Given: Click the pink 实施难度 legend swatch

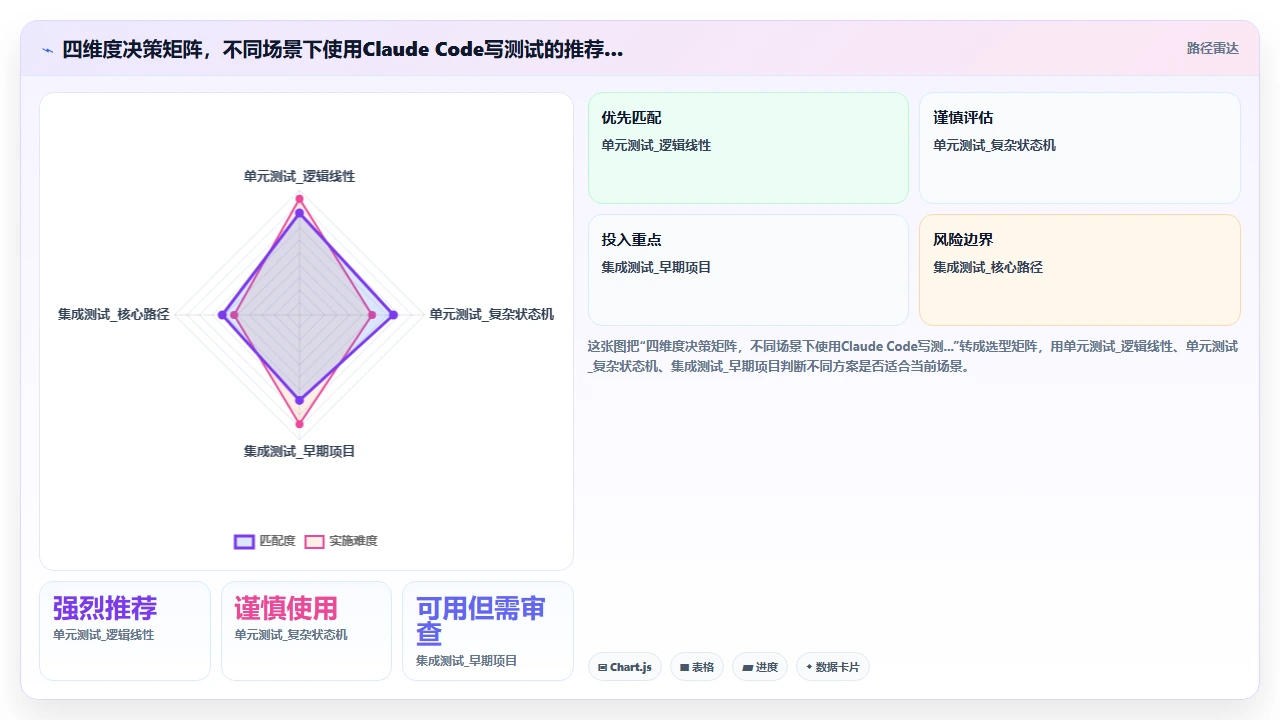Looking at the screenshot, I should click(x=314, y=541).
